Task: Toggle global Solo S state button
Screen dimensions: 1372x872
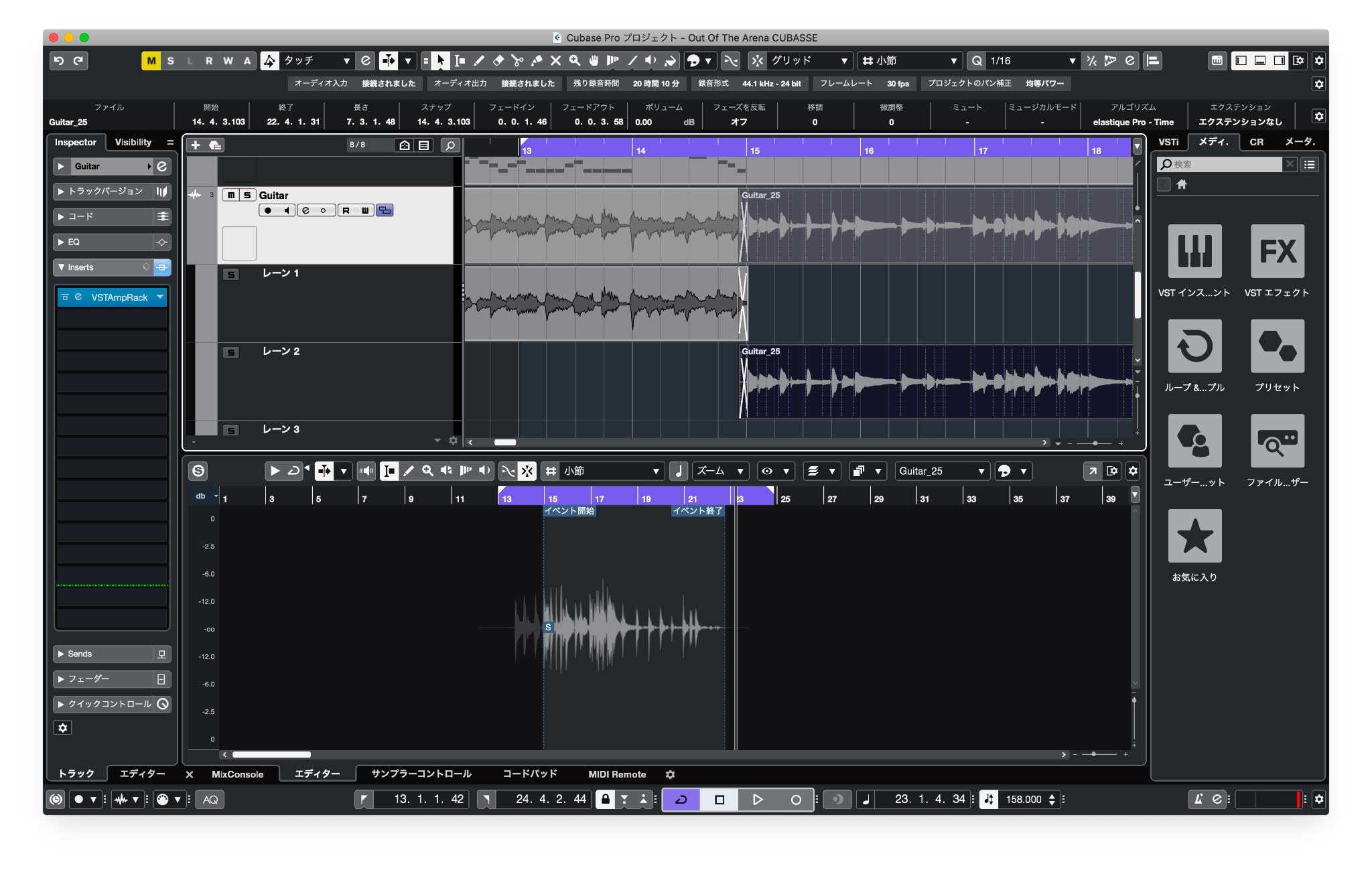Action: coord(171,61)
